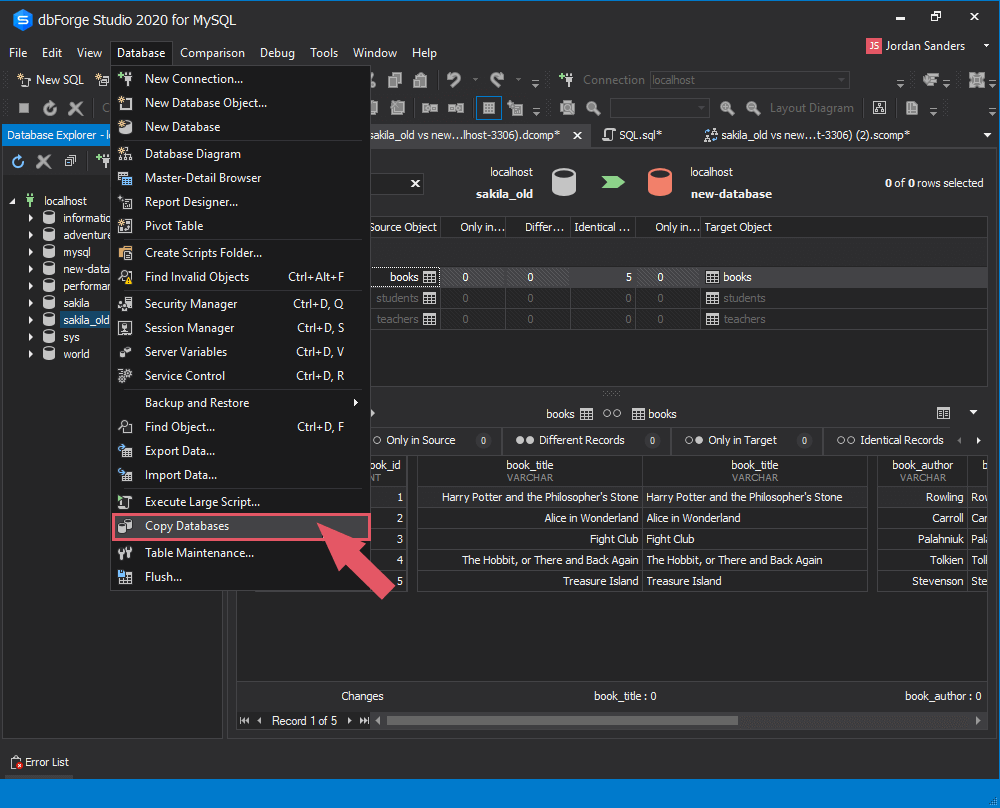Expand the sakila database in the explorer tree

[30, 302]
